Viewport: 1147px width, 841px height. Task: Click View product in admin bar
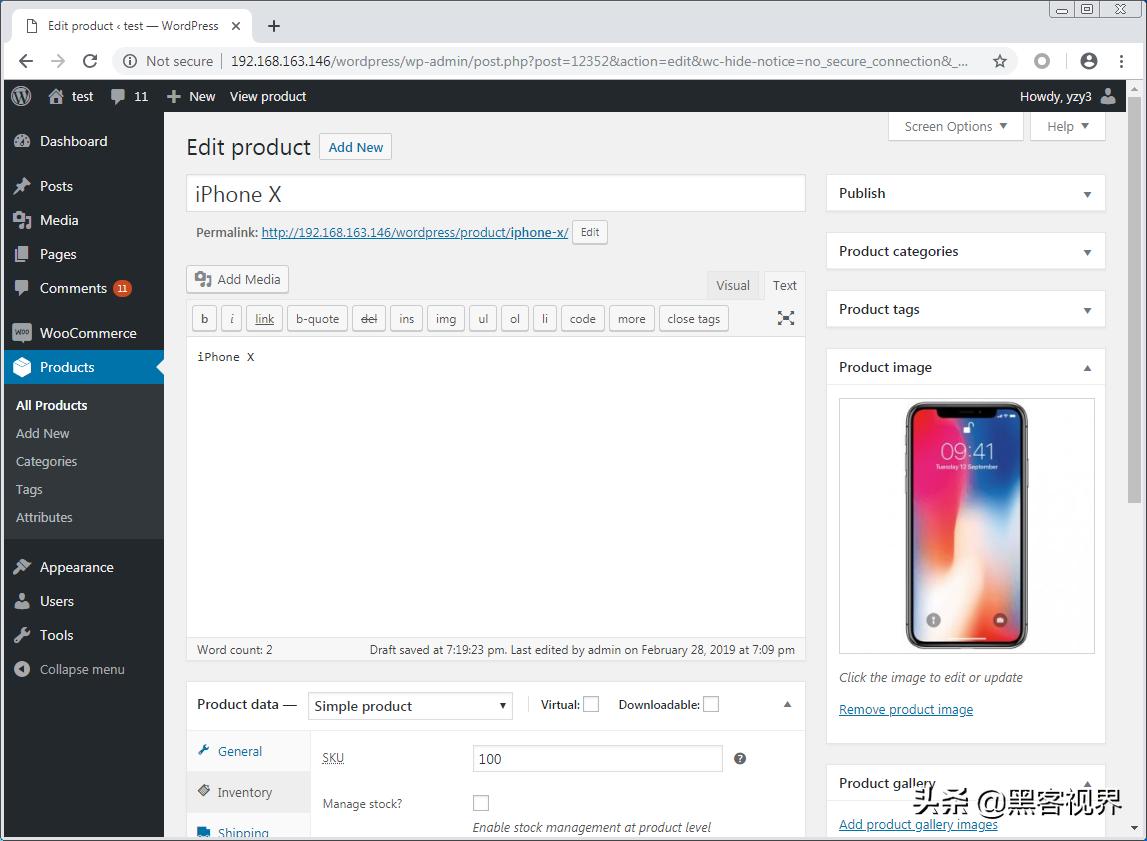coord(268,97)
